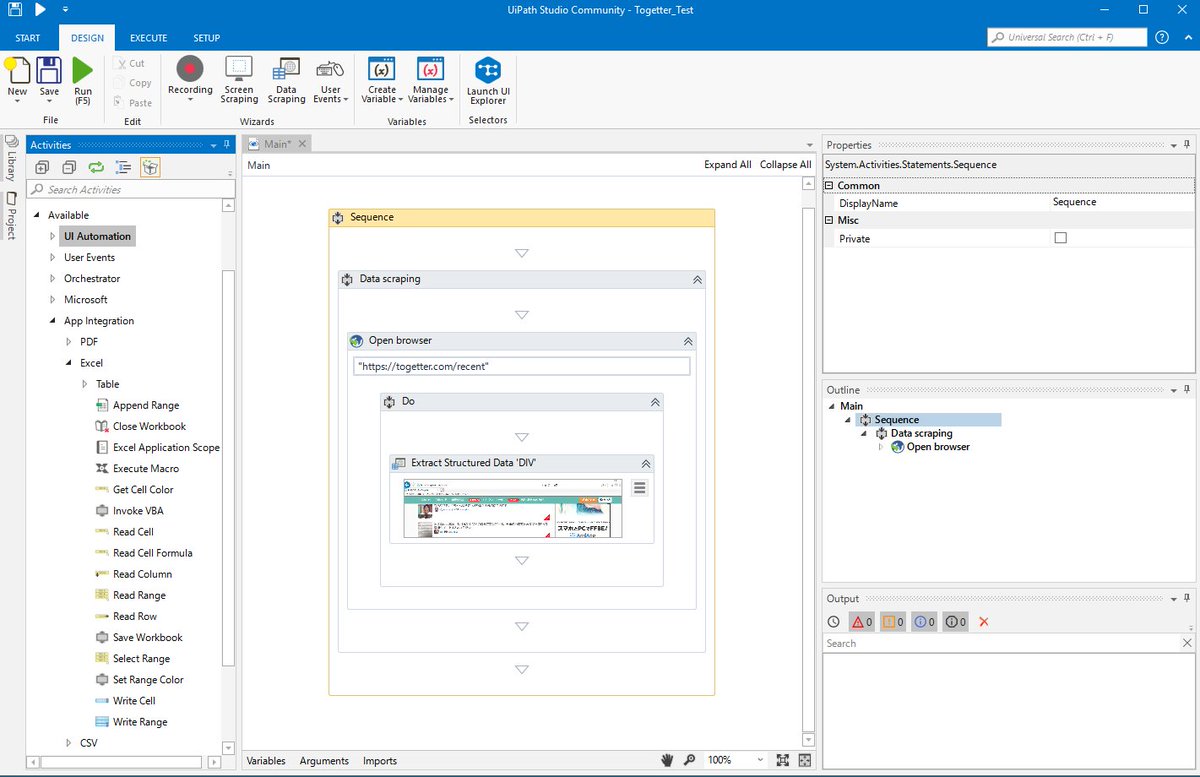Clear the Output panel with red X

pos(984,622)
